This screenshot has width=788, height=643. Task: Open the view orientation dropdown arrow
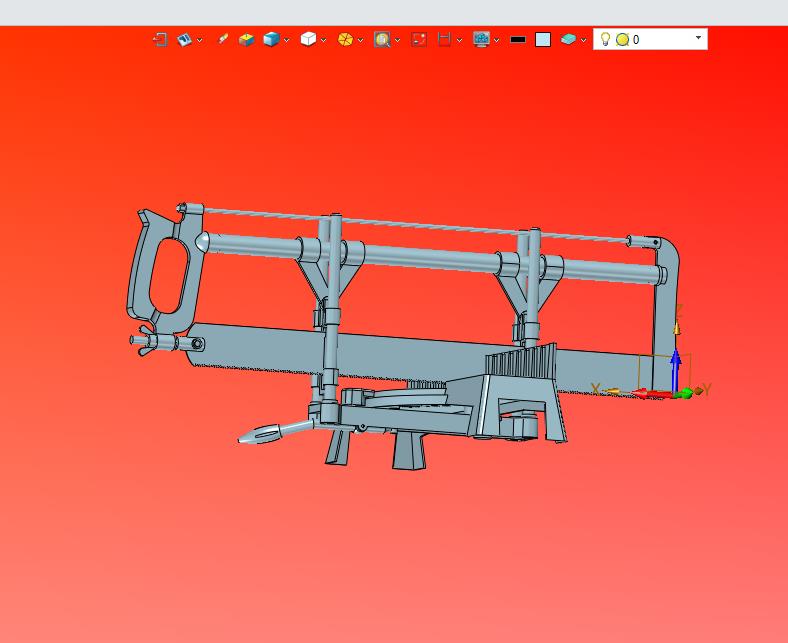200,40
